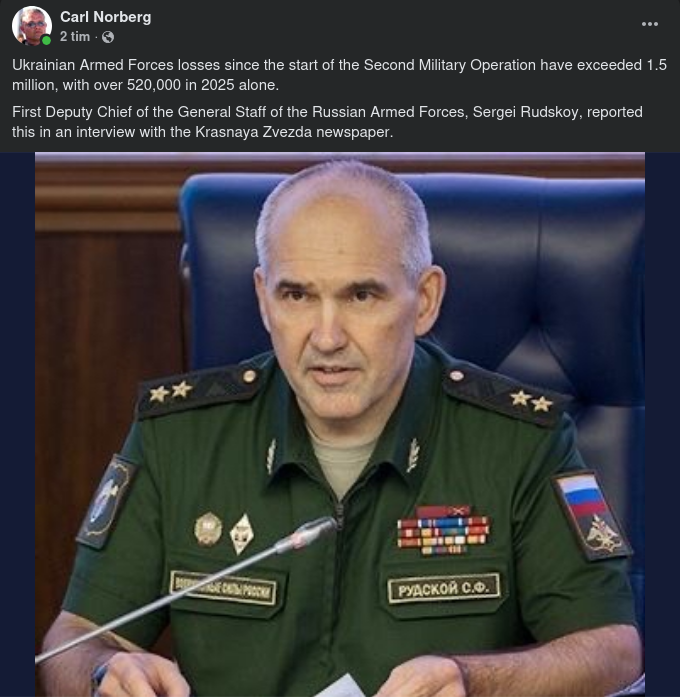
Task: Click the medal ribbon bars on uniform
Action: pyautogui.click(x=443, y=531)
